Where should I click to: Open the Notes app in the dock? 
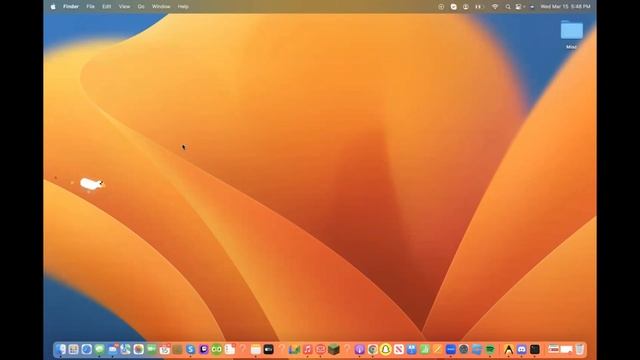click(x=256, y=349)
